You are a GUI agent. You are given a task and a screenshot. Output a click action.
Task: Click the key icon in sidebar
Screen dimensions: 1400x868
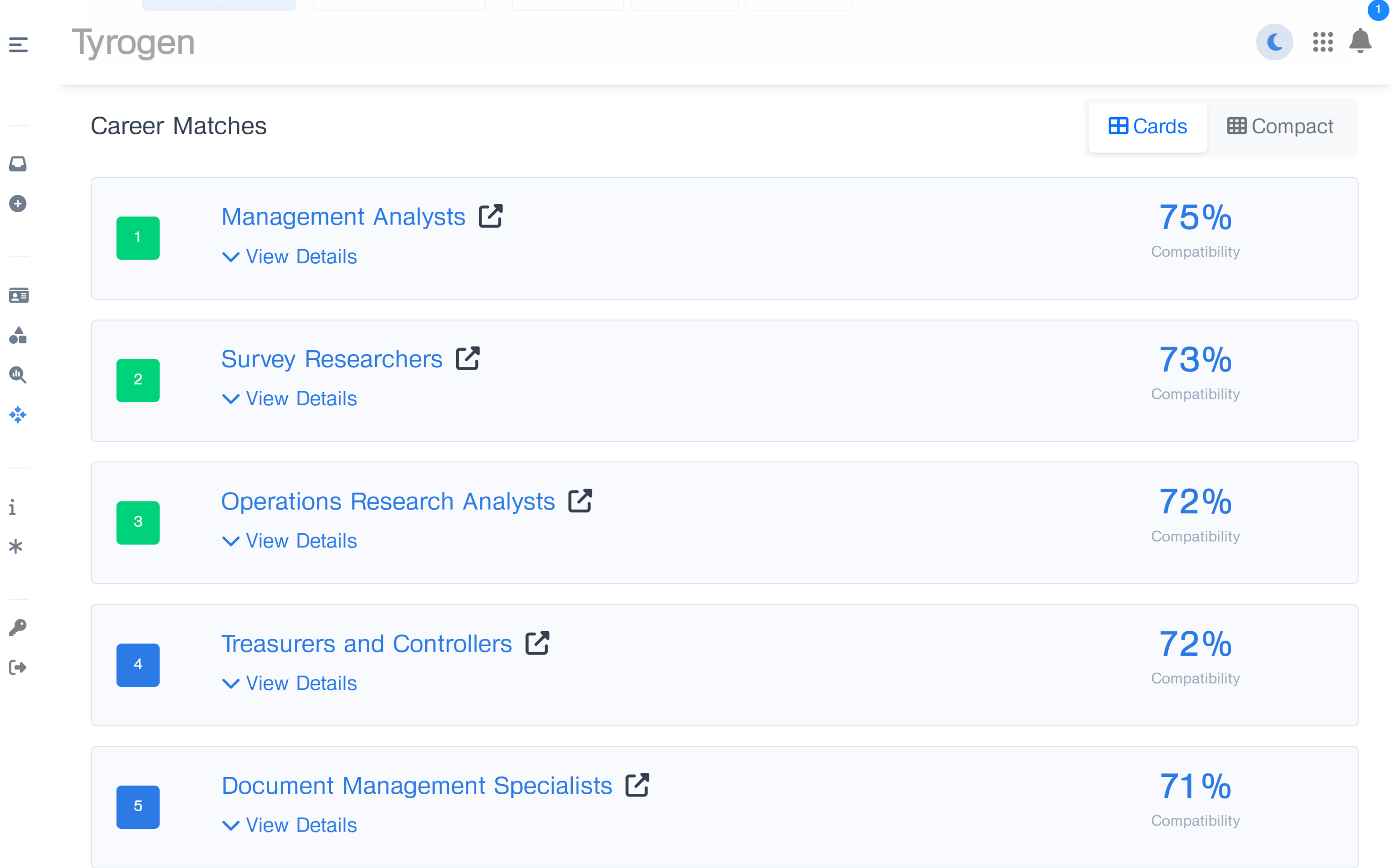coord(18,628)
